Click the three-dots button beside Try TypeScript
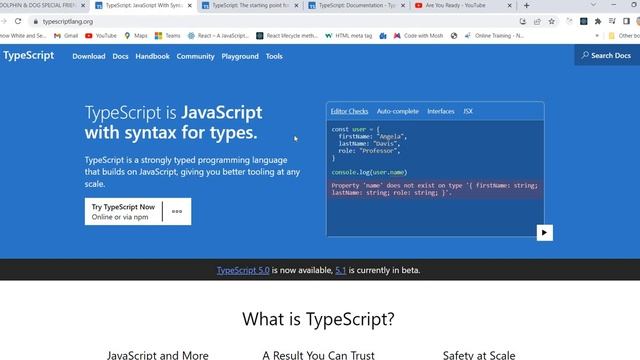 point(177,211)
